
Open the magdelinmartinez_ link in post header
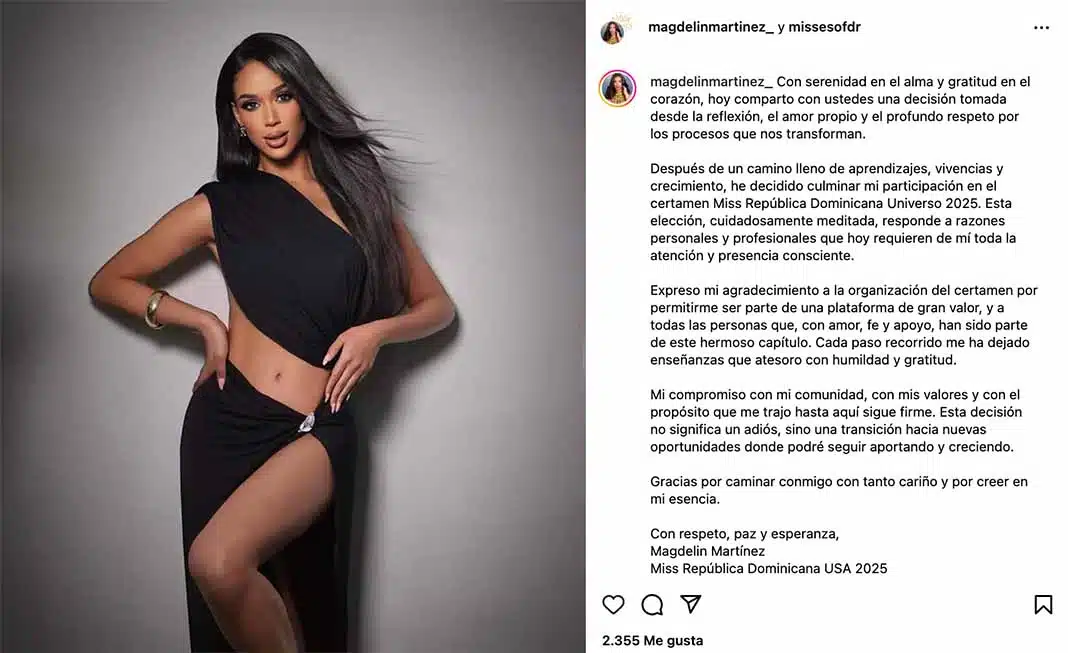710,27
